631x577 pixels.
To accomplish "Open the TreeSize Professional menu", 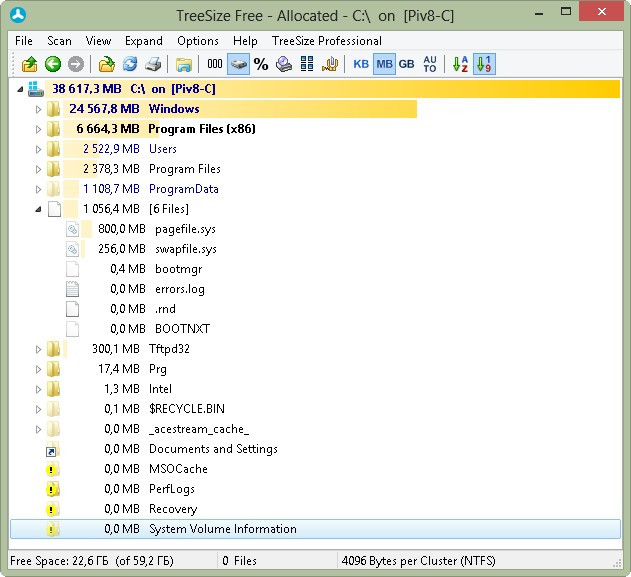I will [x=326, y=41].
